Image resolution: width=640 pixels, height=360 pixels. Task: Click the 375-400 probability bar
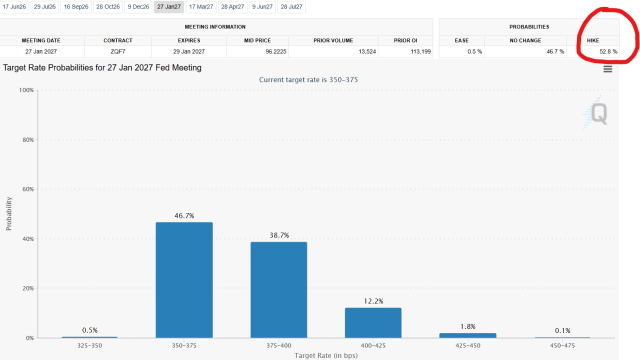click(279, 290)
